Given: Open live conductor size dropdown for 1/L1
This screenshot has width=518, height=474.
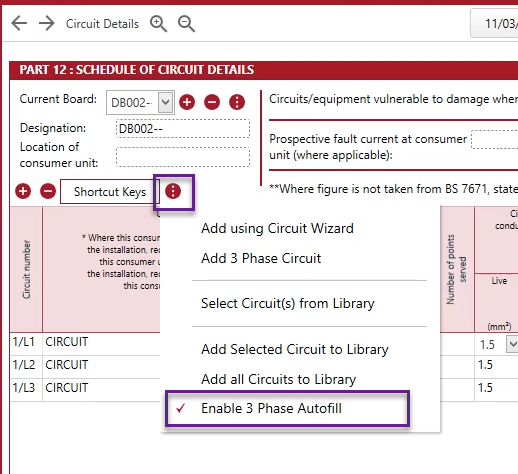Looking at the screenshot, I should [512, 344].
